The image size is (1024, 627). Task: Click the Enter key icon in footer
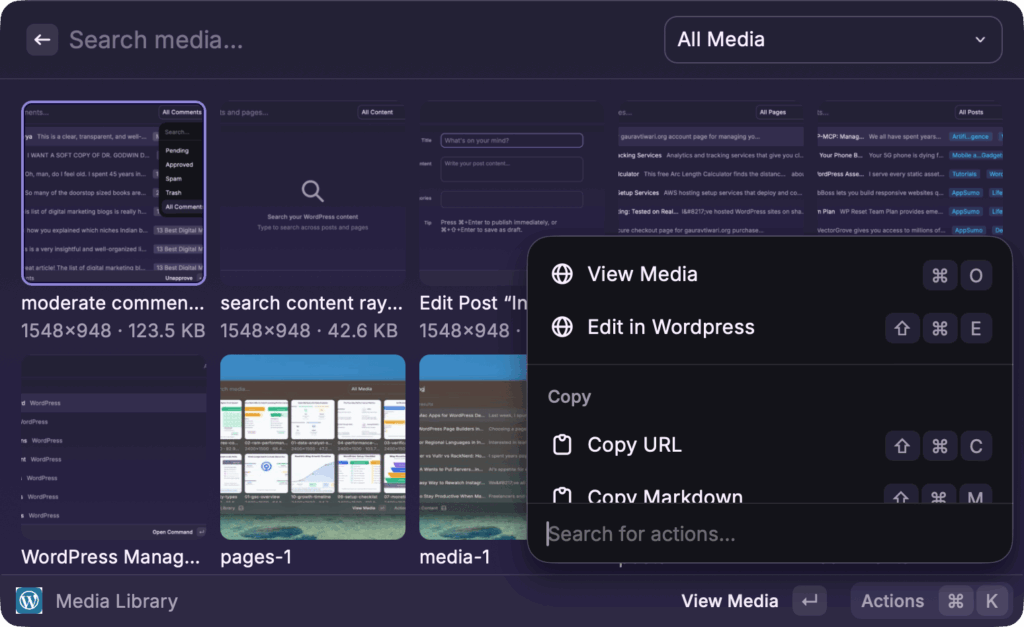[809, 601]
